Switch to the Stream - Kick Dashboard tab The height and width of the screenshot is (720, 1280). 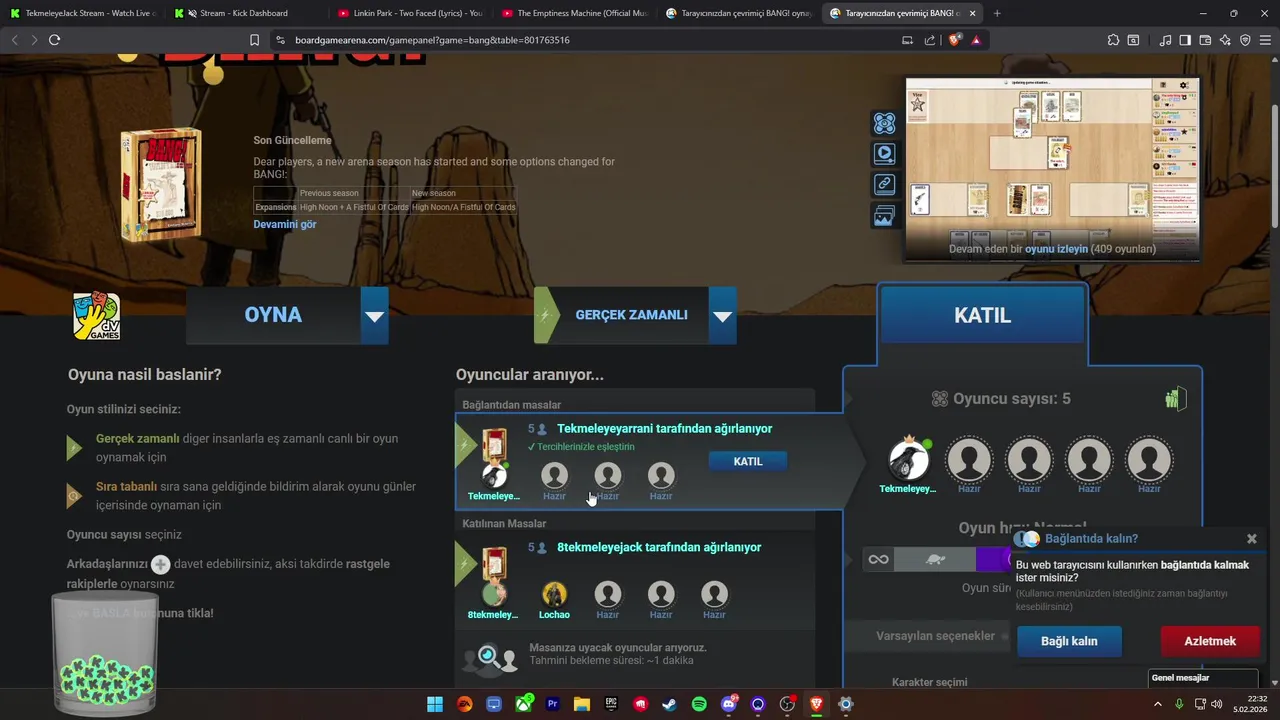(246, 13)
